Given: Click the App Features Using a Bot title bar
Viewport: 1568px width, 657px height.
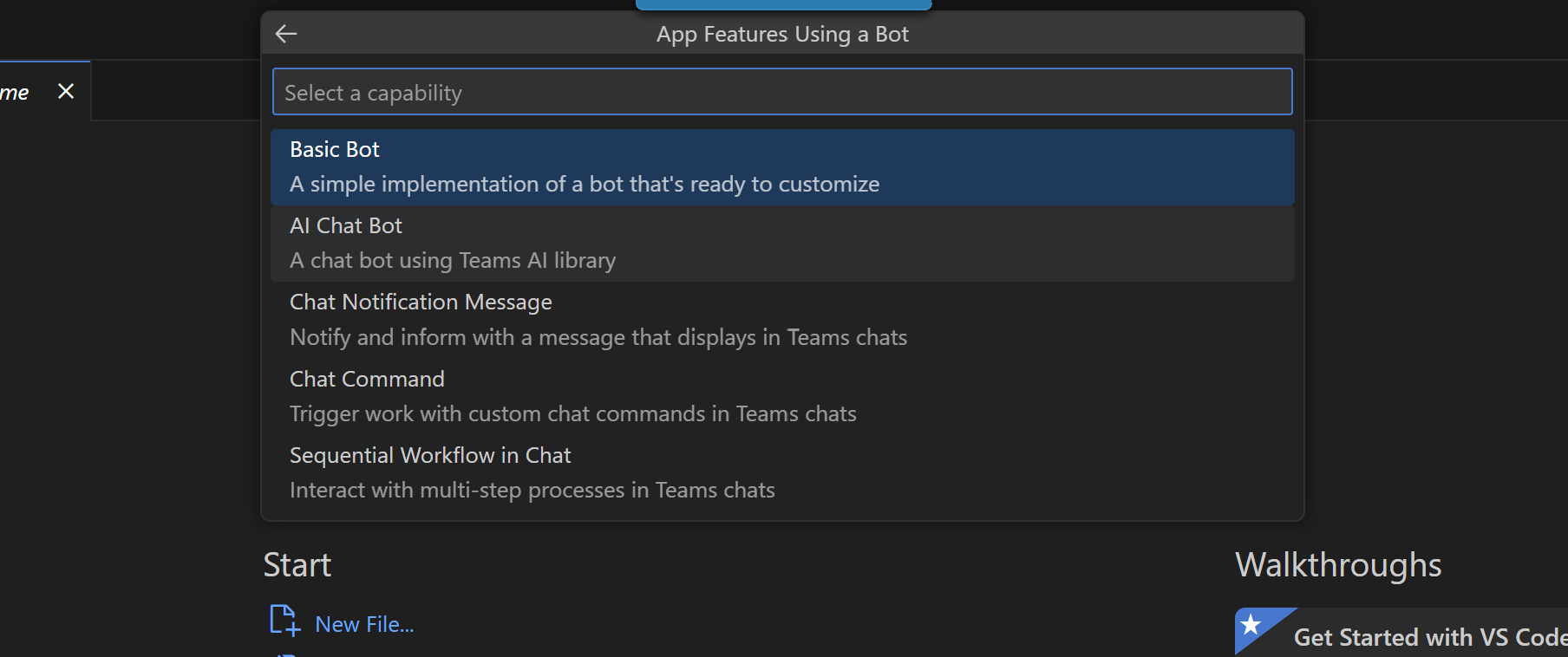Looking at the screenshot, I should coord(782,34).
